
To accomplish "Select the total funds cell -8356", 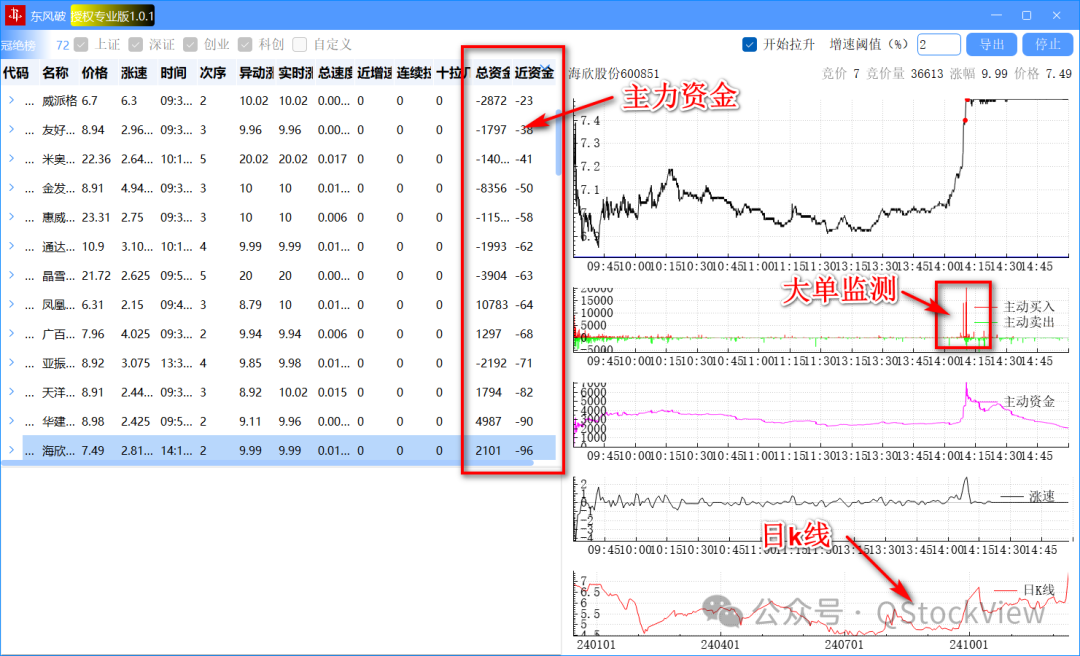I will [492, 188].
